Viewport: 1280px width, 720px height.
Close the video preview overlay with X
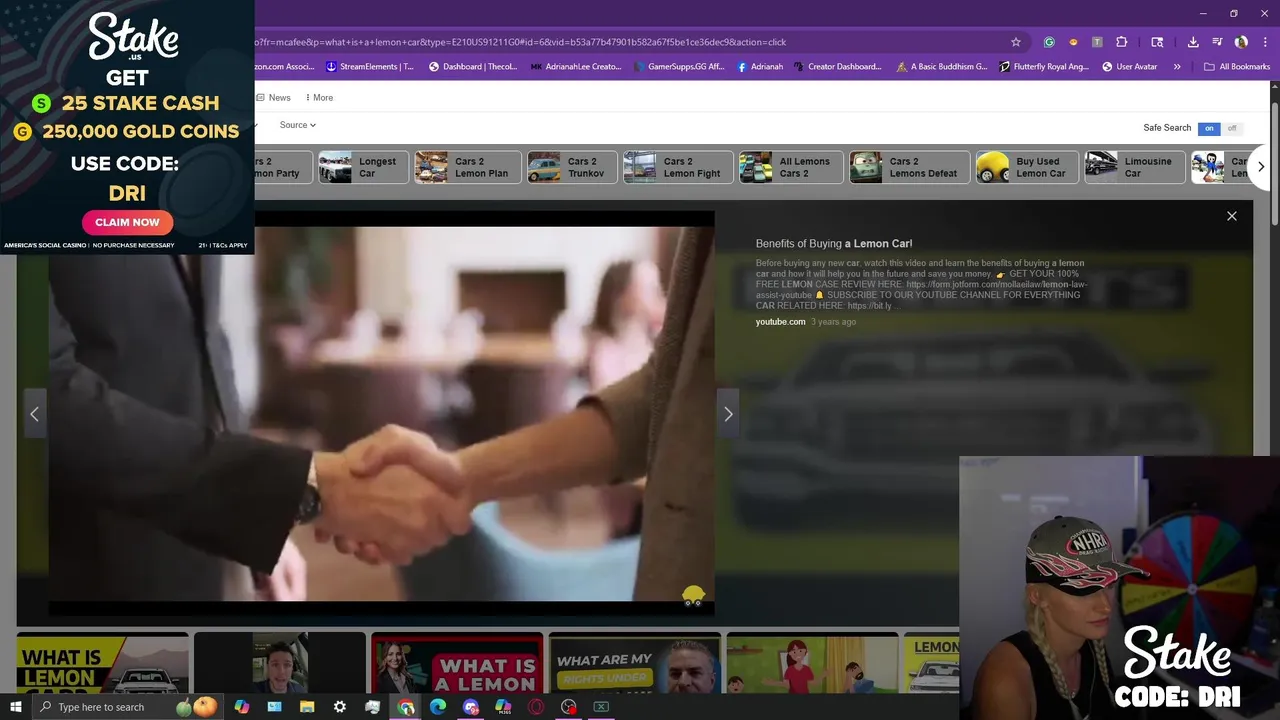click(x=1232, y=216)
